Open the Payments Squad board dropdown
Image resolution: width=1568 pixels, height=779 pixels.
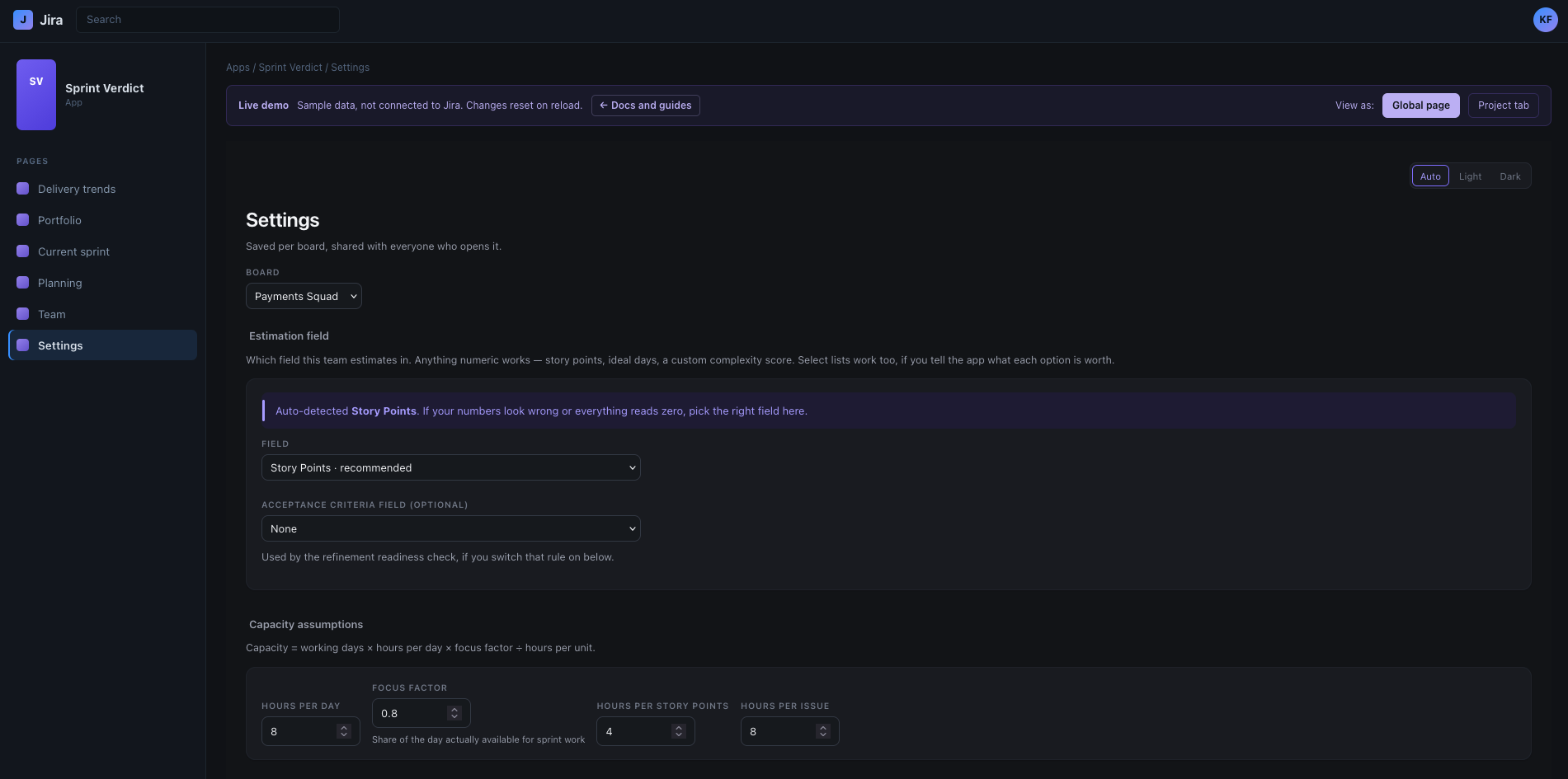click(x=304, y=296)
